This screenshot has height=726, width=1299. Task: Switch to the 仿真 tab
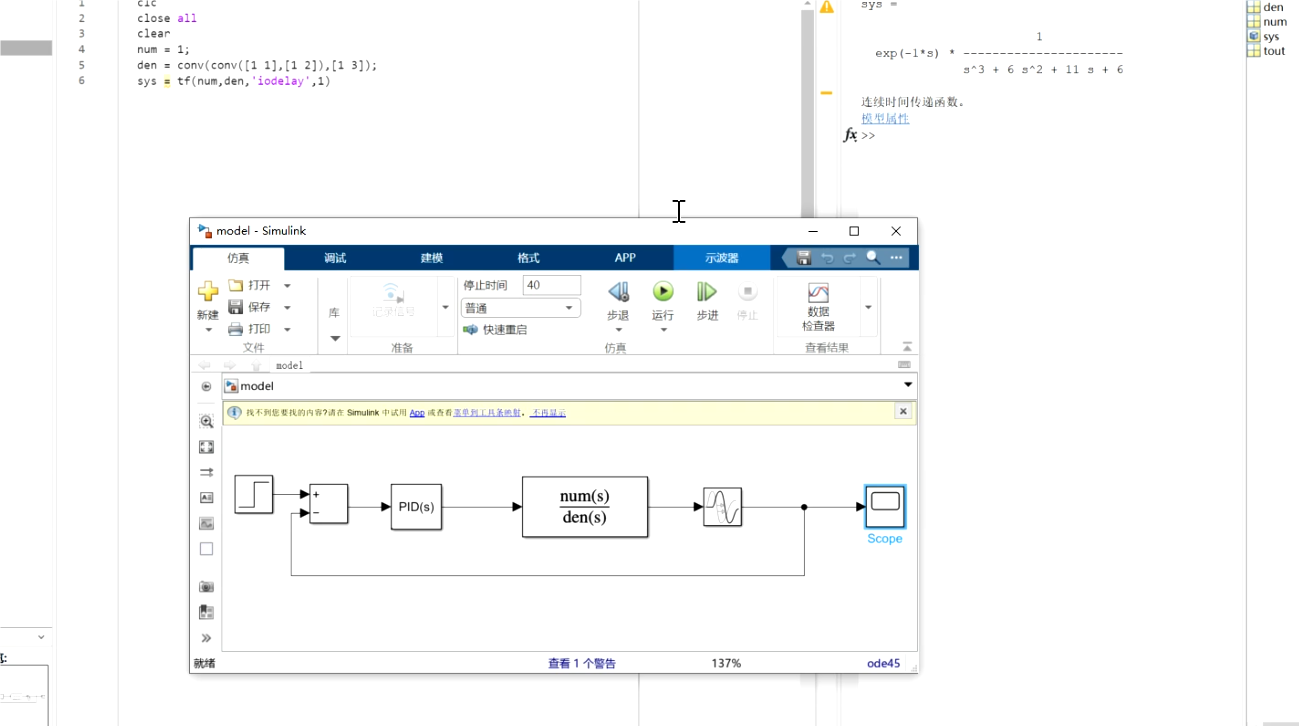[238, 258]
